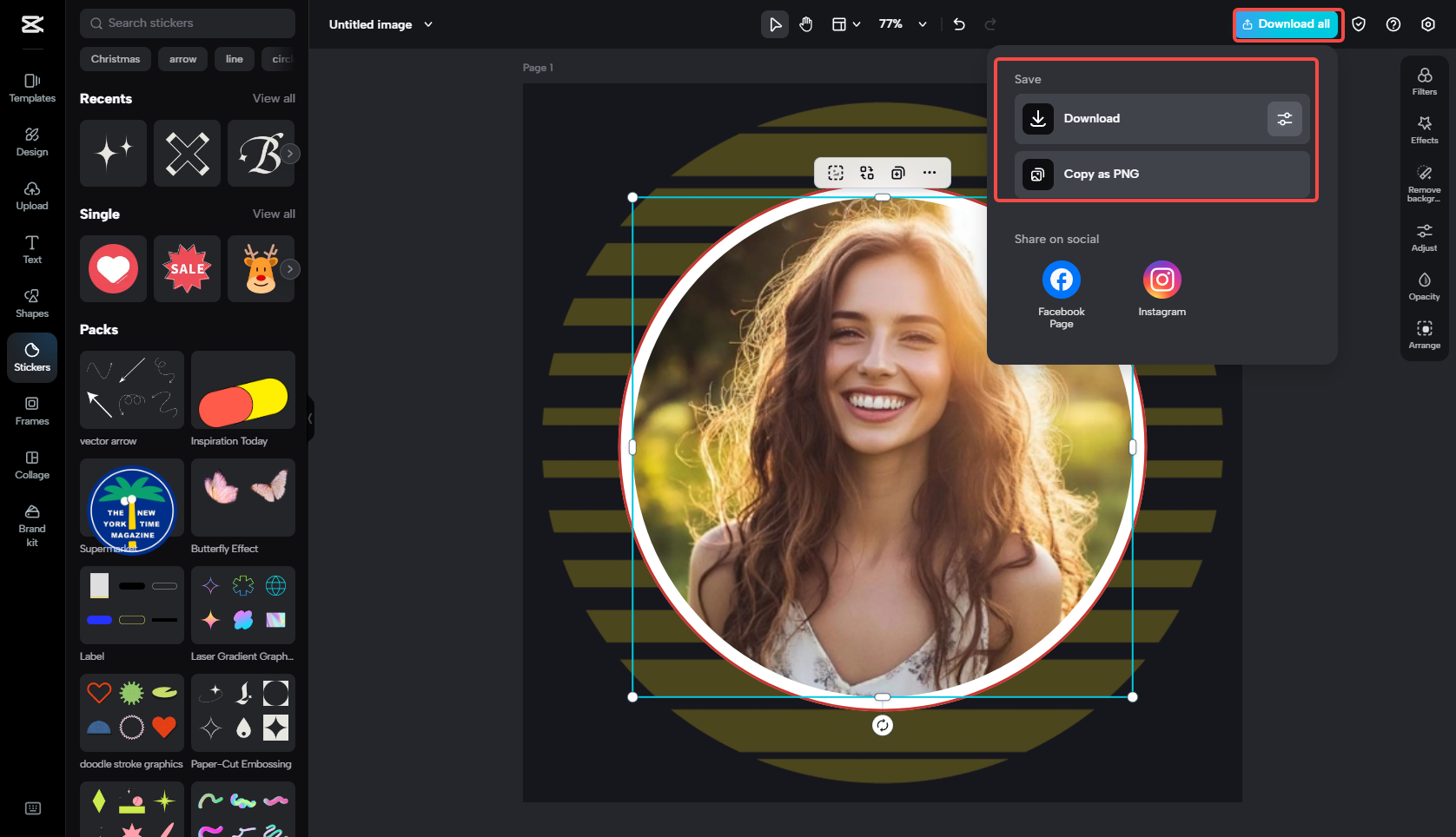Select the Hand tool in the top toolbar
The width and height of the screenshot is (1456, 837).
coord(805,24)
